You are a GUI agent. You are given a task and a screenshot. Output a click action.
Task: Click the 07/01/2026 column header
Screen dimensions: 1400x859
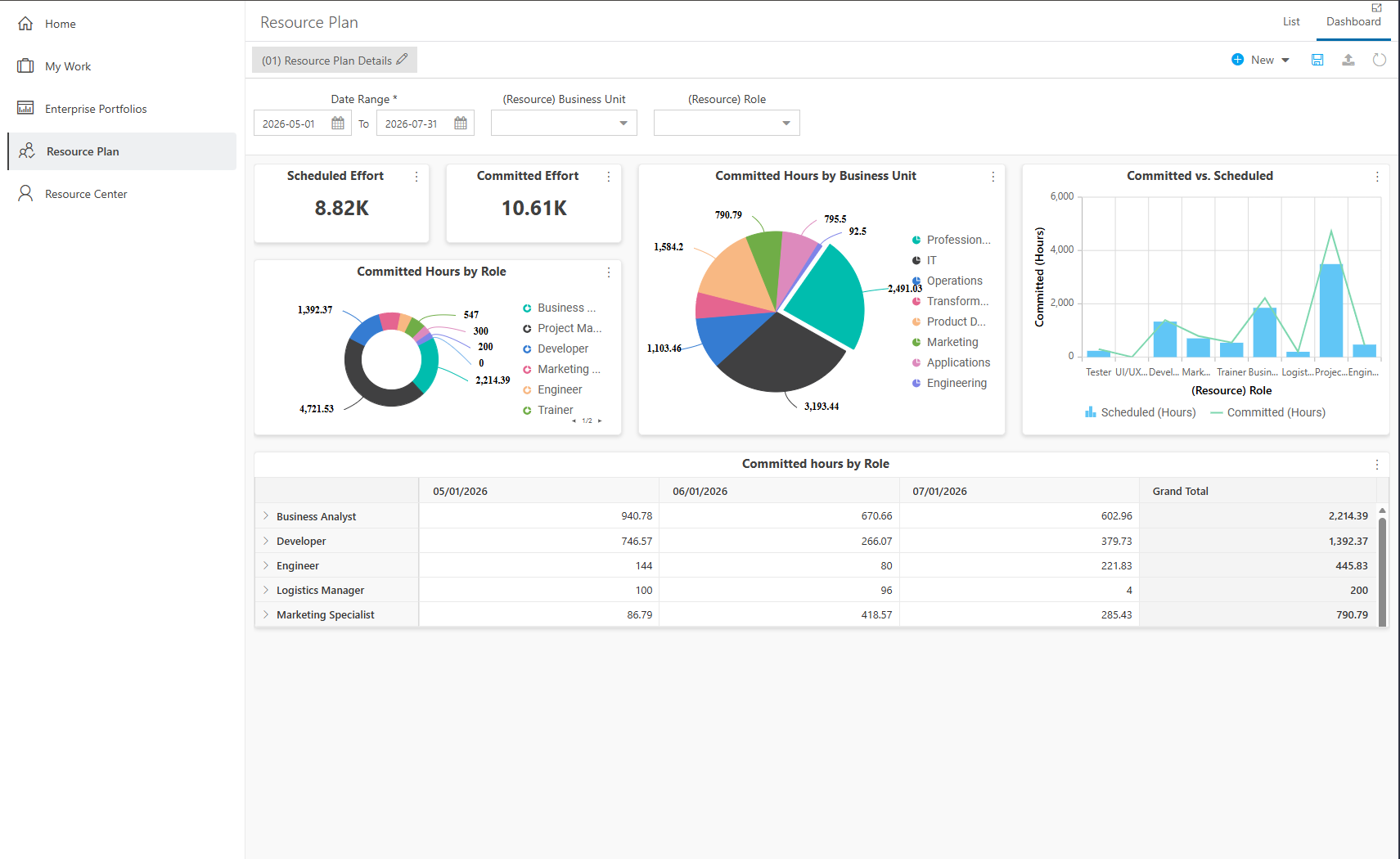pyautogui.click(x=1020, y=491)
